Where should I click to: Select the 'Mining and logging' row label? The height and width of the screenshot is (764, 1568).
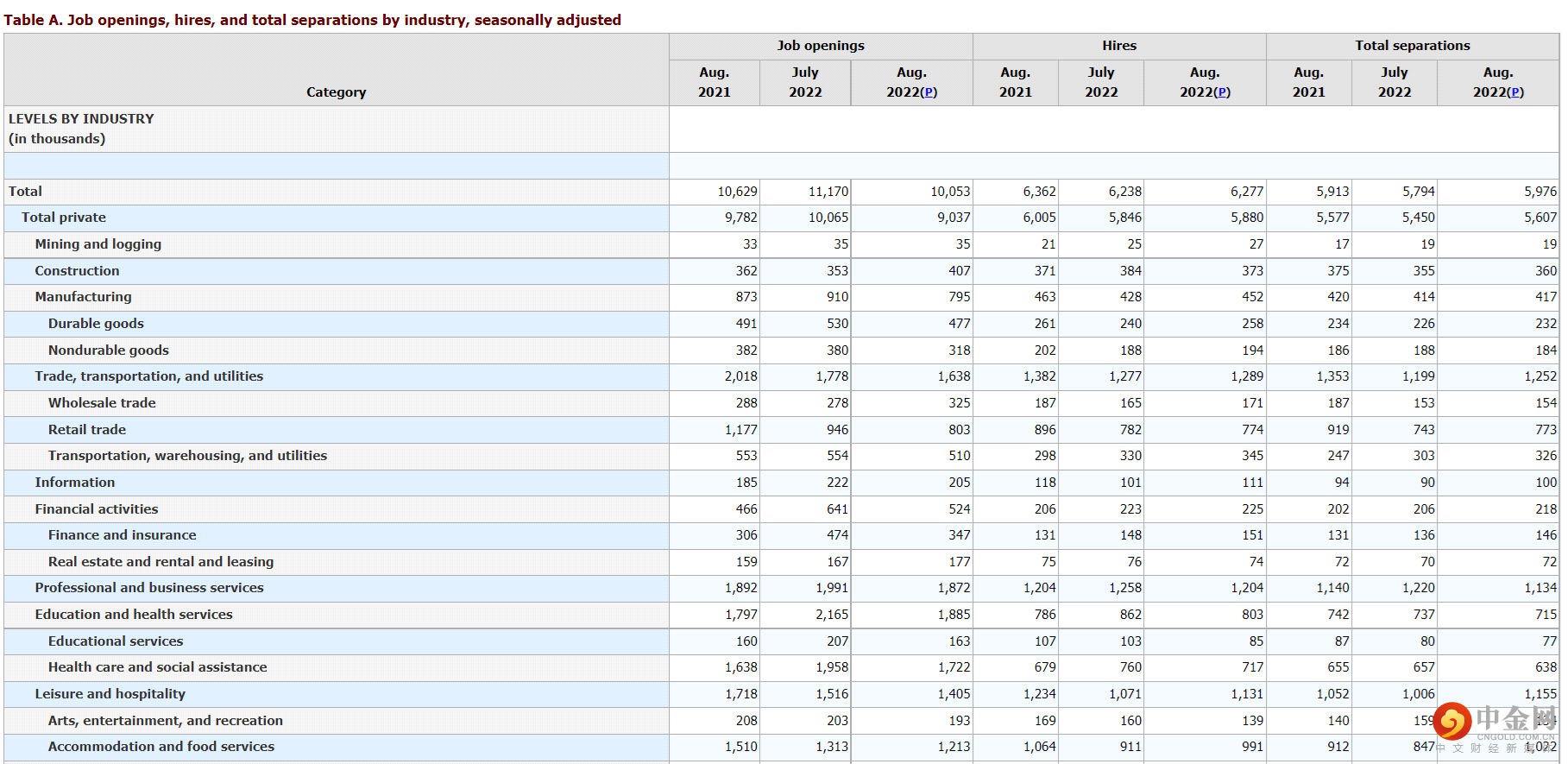click(x=98, y=244)
